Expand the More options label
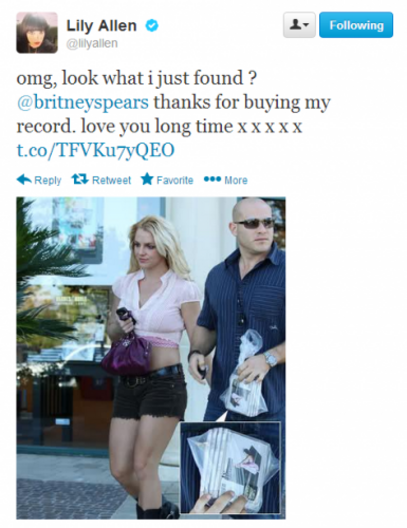Image resolution: width=407 pixels, height=528 pixels. (x=236, y=180)
